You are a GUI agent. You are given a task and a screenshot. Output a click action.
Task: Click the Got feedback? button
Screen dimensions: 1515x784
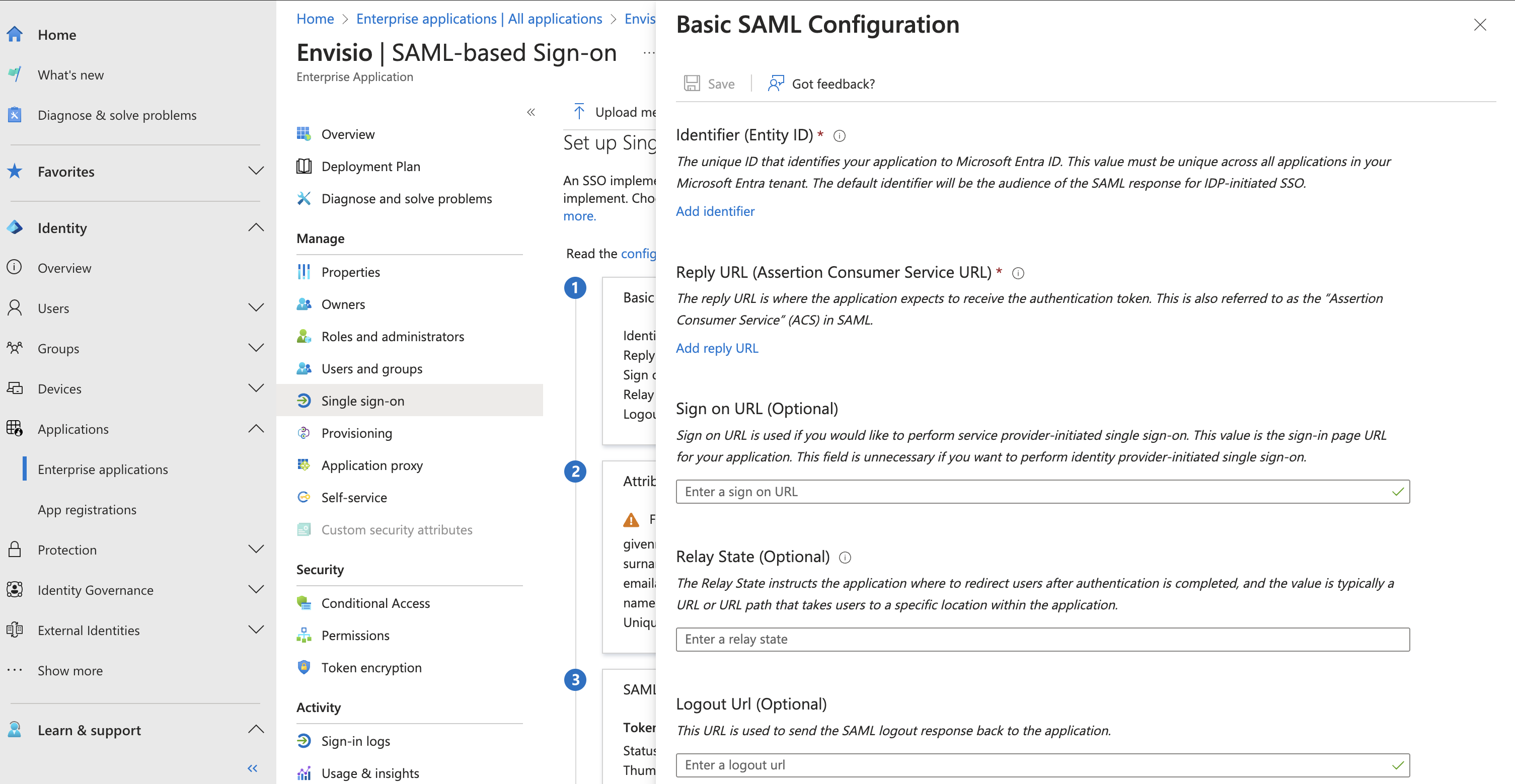coord(821,84)
